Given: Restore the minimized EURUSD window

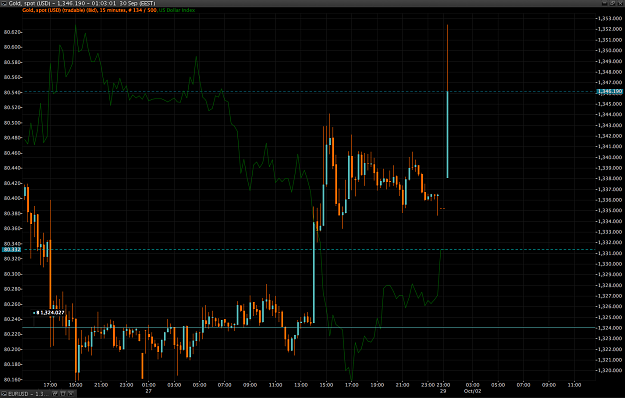Looking at the screenshot, I should coord(56,394).
